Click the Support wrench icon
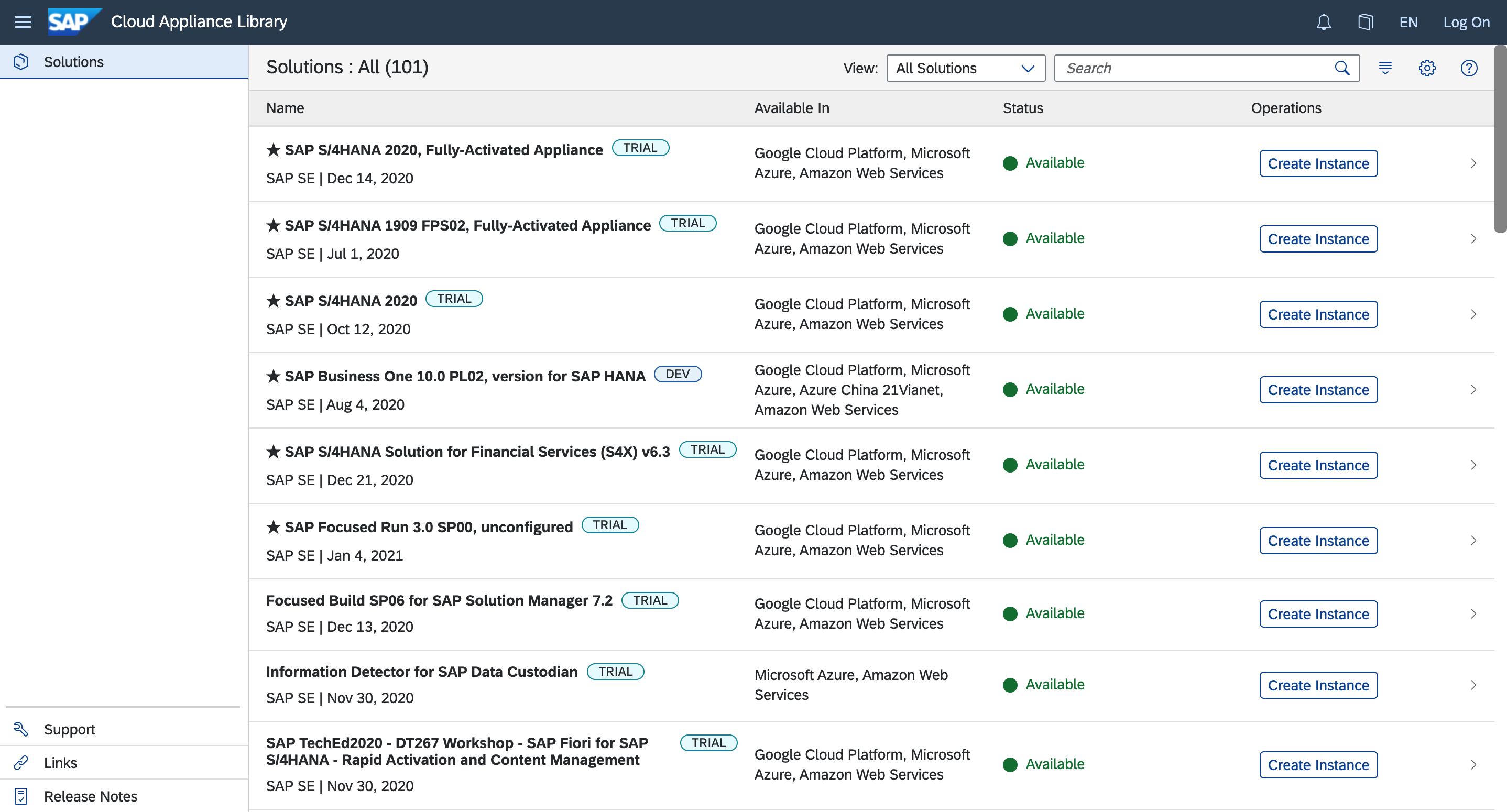Screen dimensions: 1507x812 pos(21,729)
